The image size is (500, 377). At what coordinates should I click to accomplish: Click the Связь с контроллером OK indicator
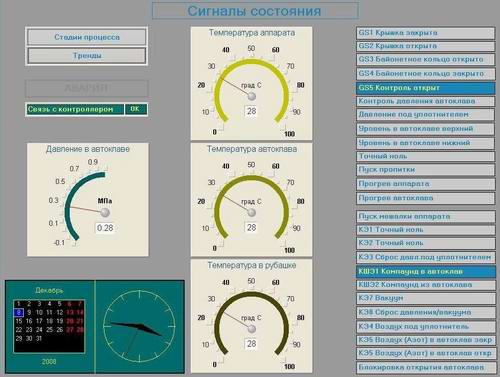135,109
